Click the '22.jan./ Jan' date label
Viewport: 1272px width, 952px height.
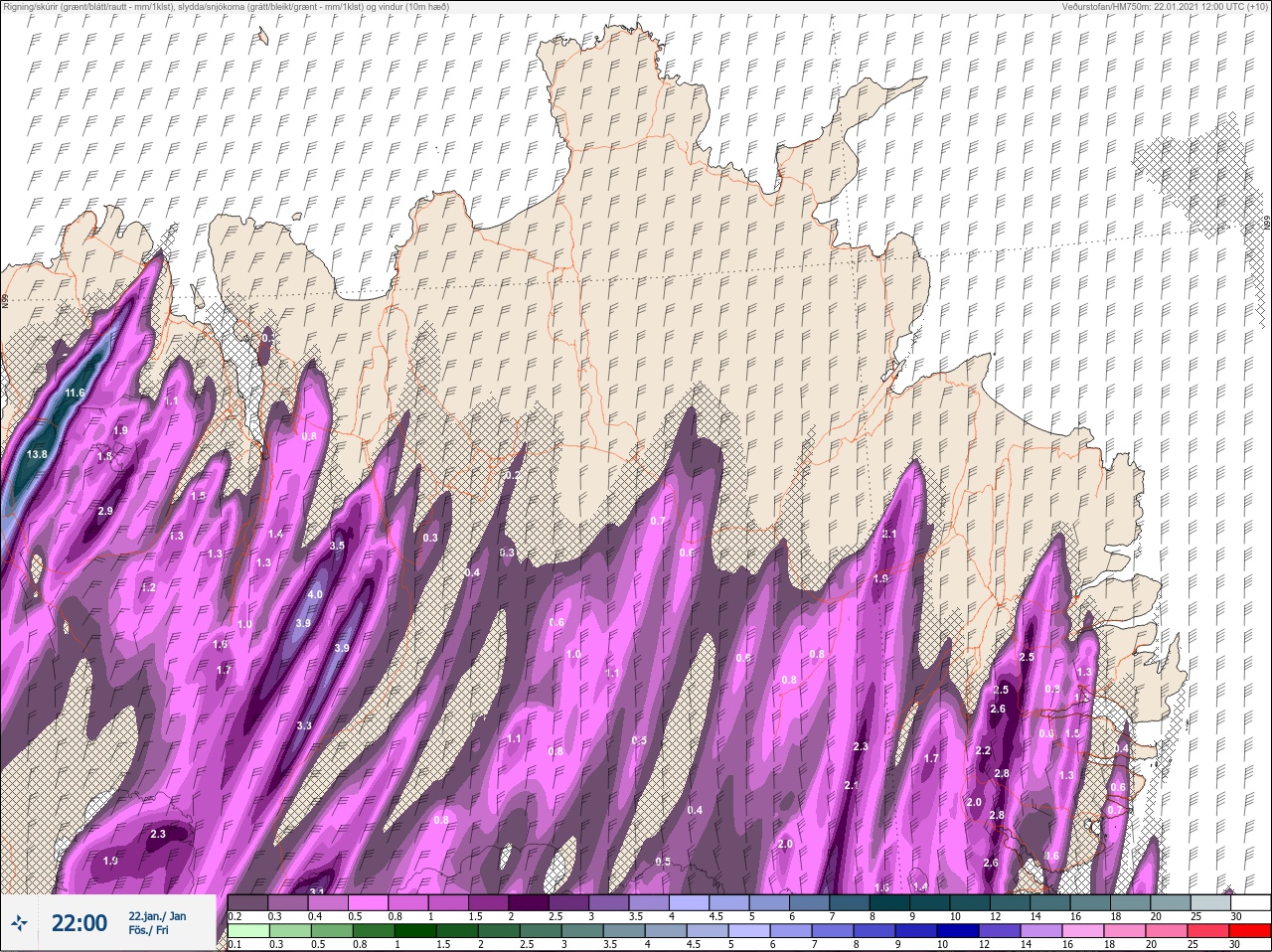coord(157,916)
